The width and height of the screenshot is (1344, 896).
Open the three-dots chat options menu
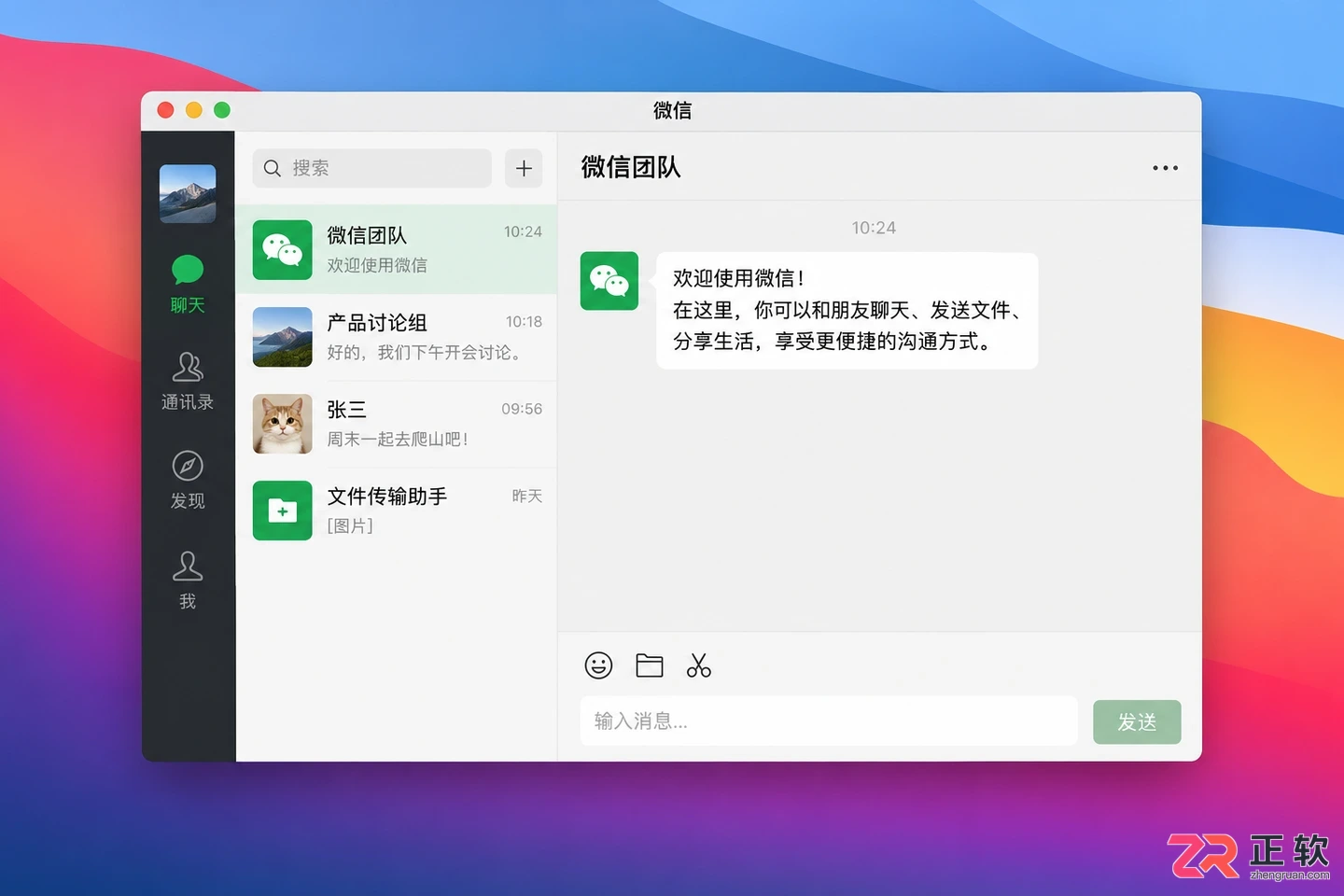click(1165, 168)
